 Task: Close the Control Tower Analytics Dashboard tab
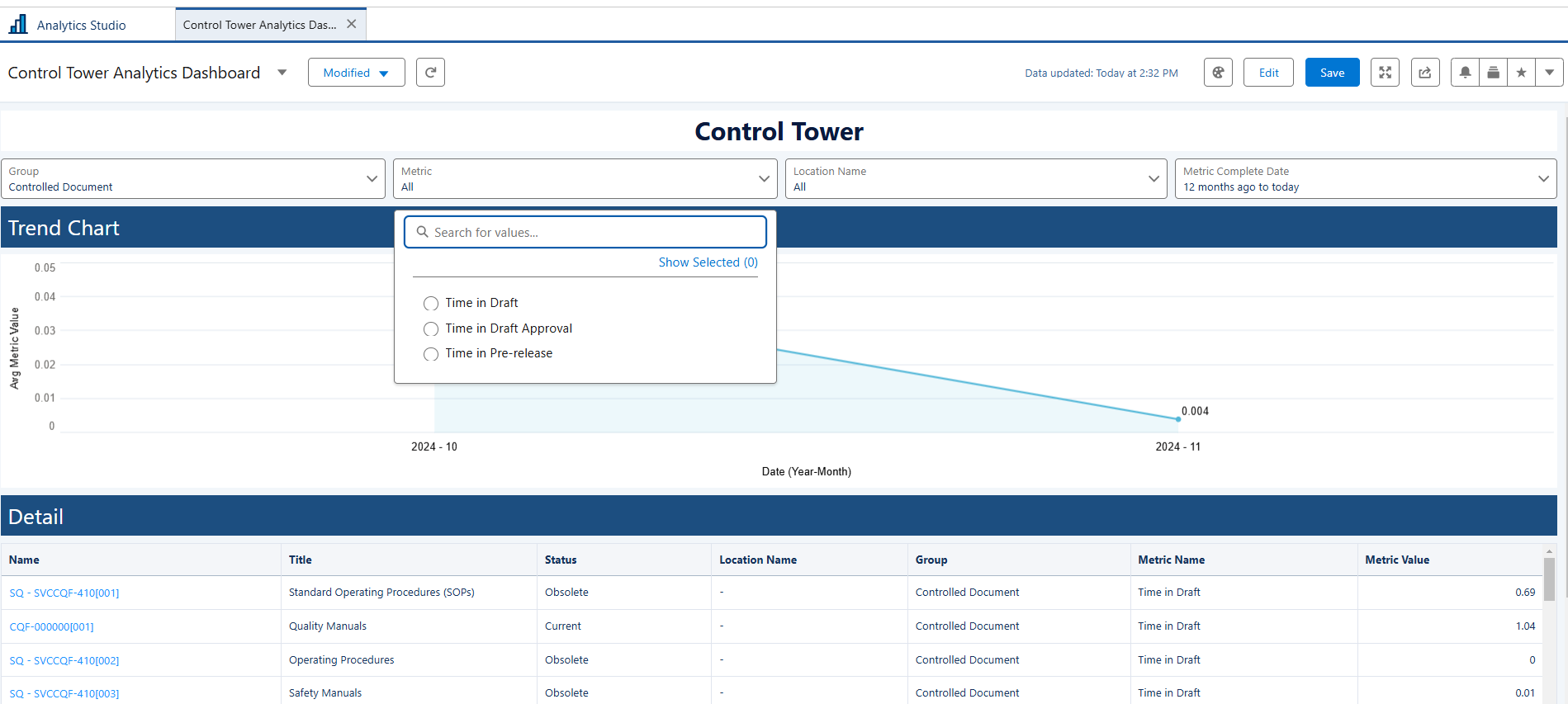coord(352,24)
